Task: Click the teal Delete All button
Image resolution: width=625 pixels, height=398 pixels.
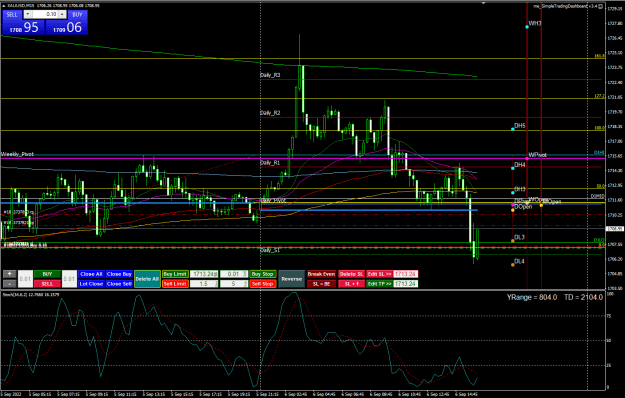Action: pyautogui.click(x=147, y=279)
